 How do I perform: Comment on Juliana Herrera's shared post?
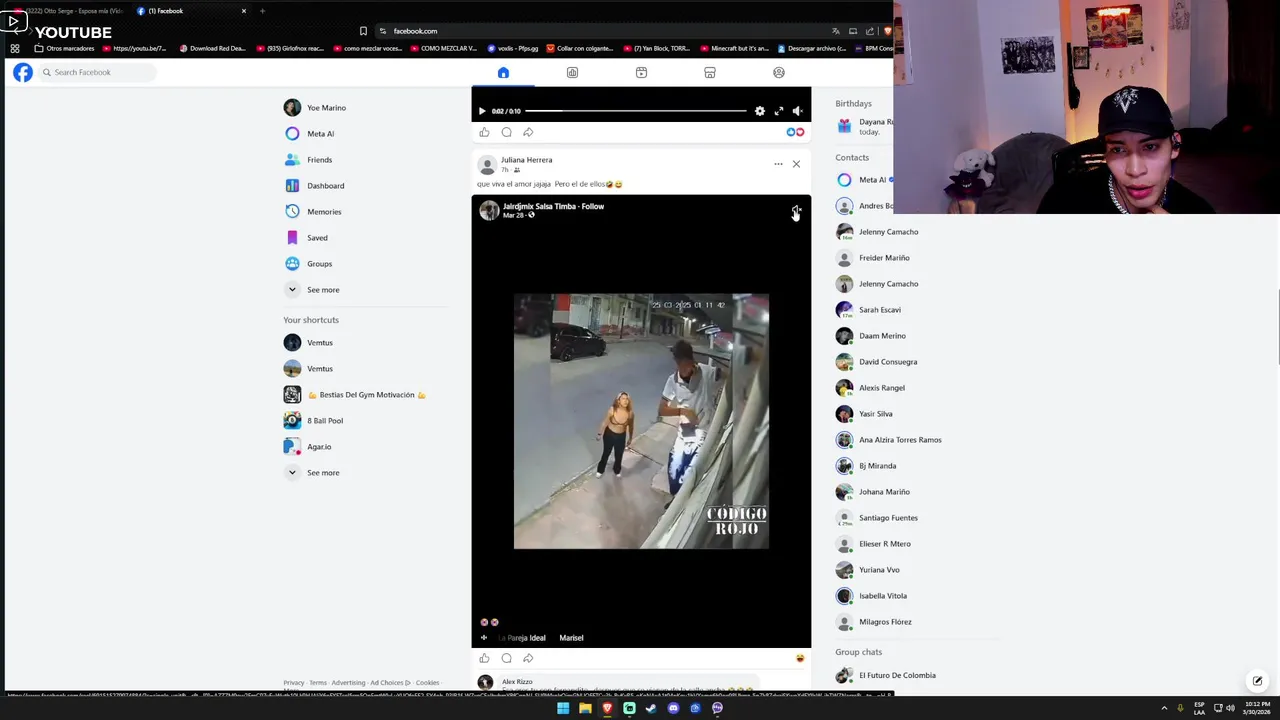pos(506,658)
